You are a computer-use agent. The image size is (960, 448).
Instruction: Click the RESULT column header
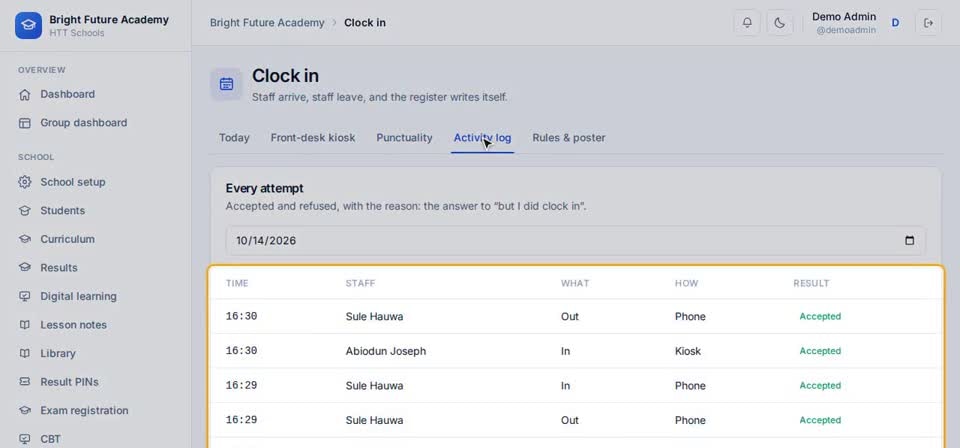pos(811,283)
